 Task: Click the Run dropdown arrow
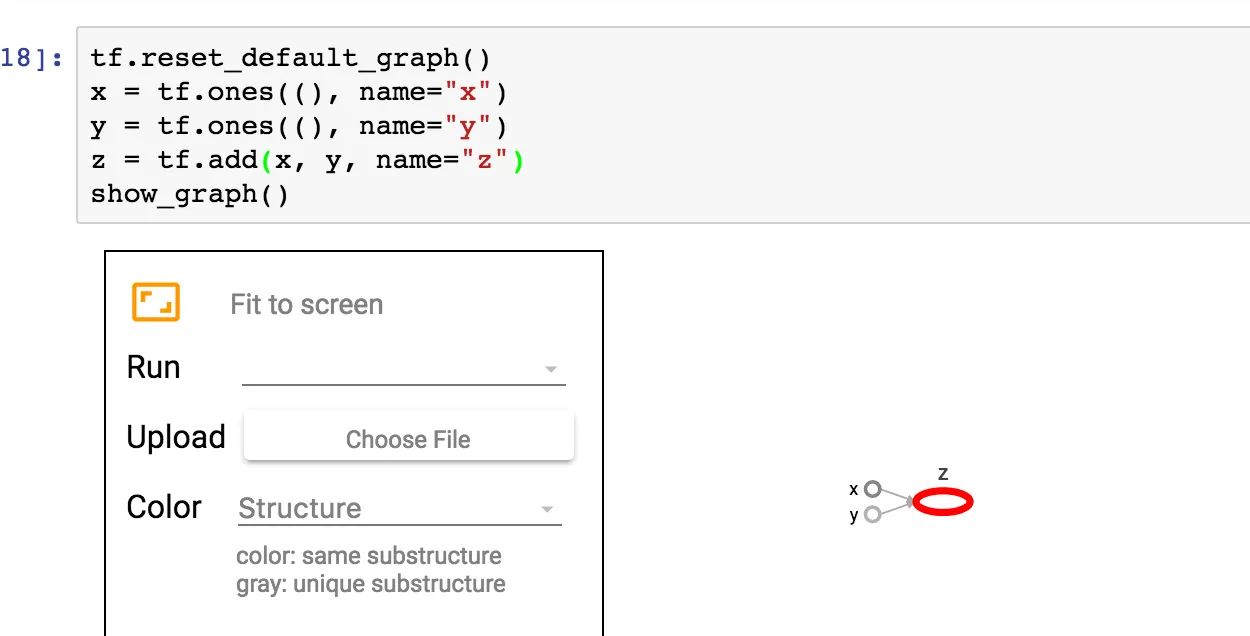click(550, 370)
